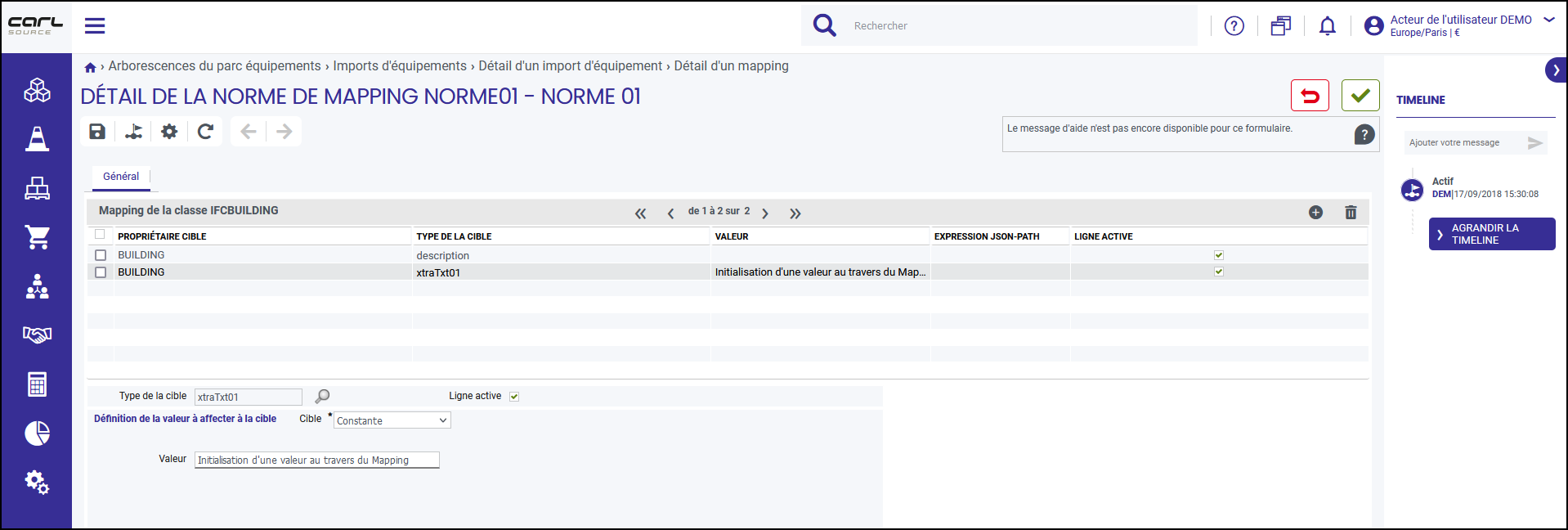Open lookup magnifier next to Type de la cible
1568x530 pixels.
[322, 397]
